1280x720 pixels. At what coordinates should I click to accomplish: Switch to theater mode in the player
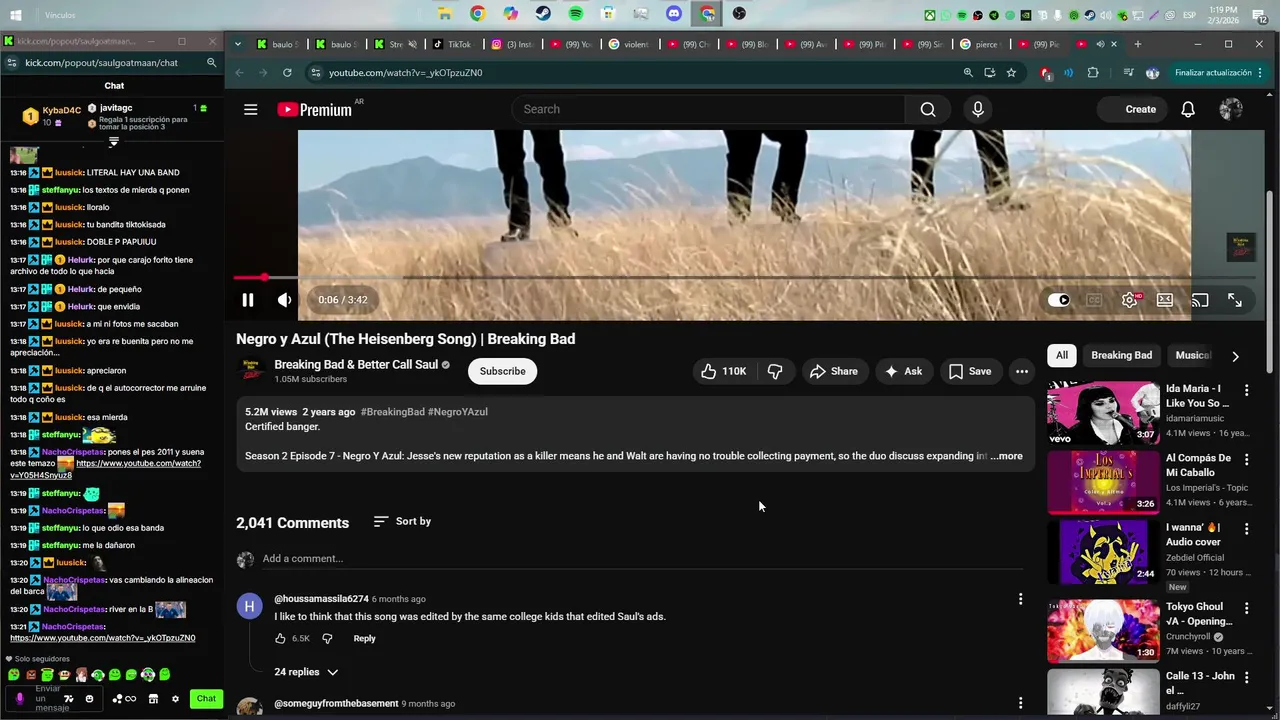click(x=1165, y=300)
